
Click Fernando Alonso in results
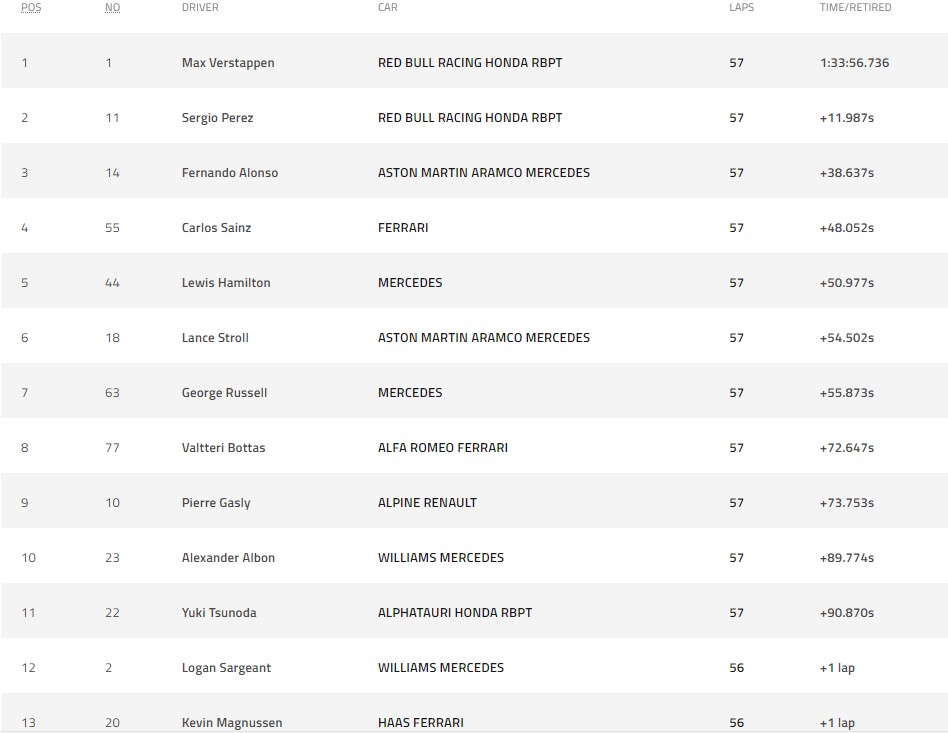[x=230, y=173]
